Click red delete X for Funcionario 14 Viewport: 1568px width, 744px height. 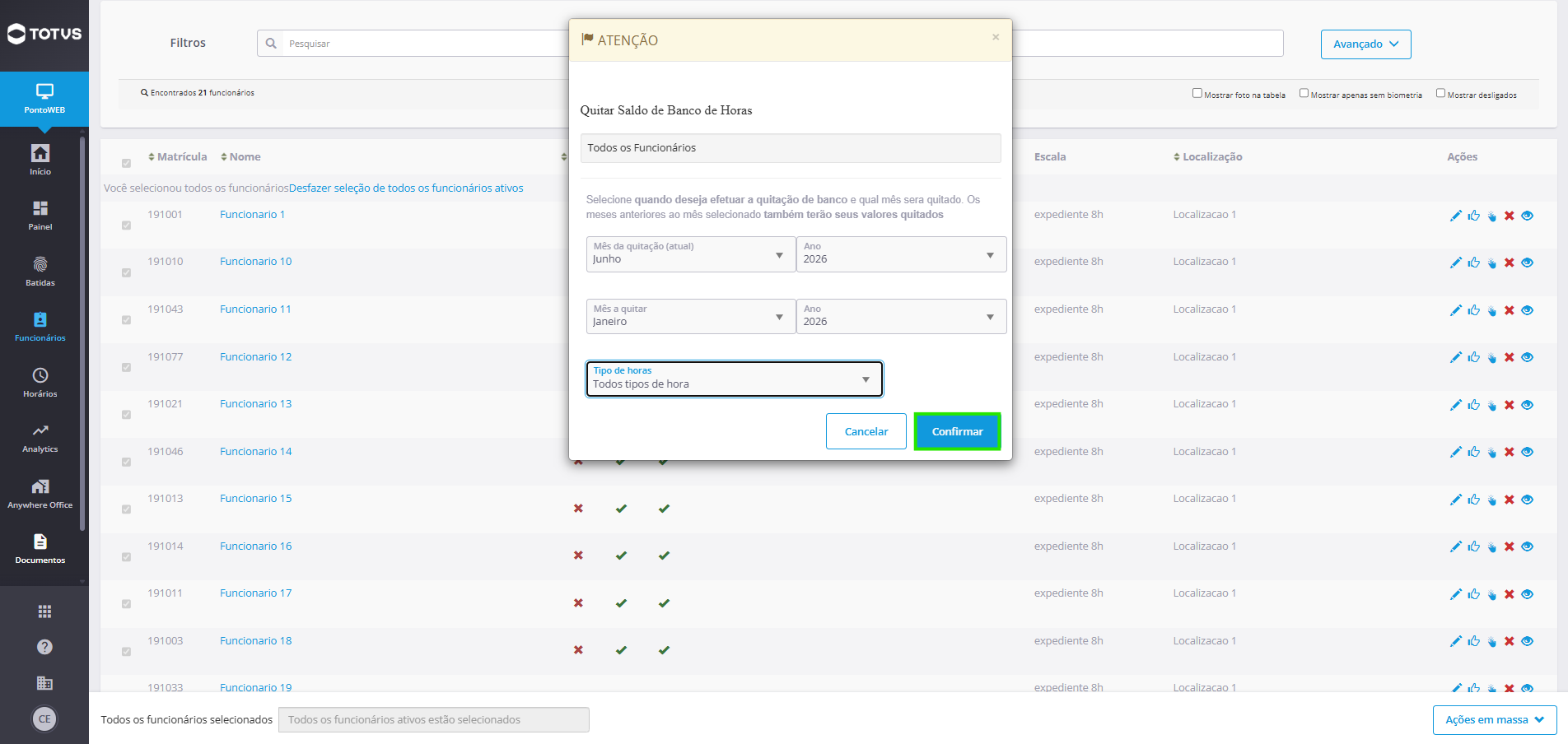pyautogui.click(x=1510, y=452)
